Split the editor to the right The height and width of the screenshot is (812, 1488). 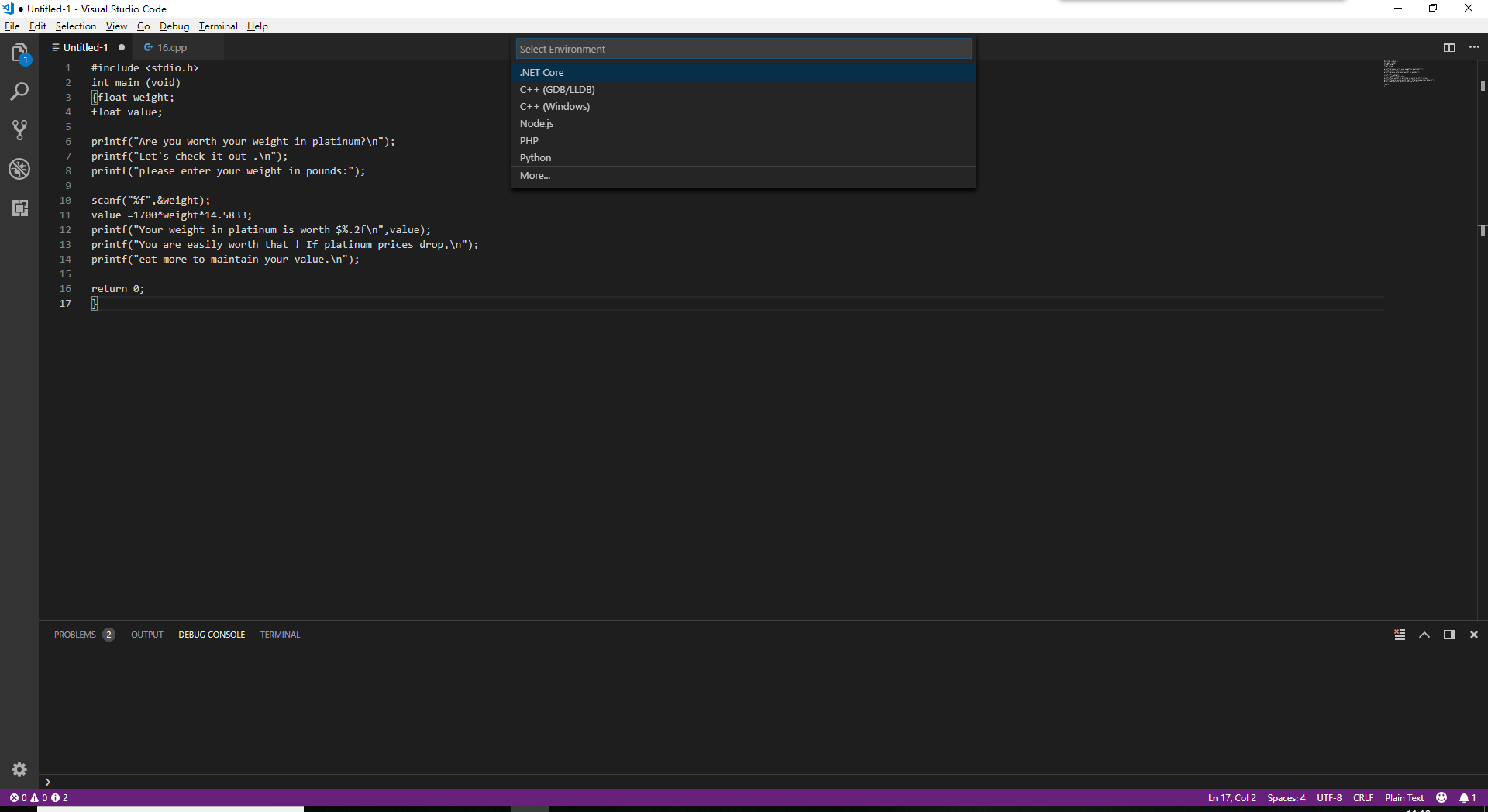(x=1448, y=47)
